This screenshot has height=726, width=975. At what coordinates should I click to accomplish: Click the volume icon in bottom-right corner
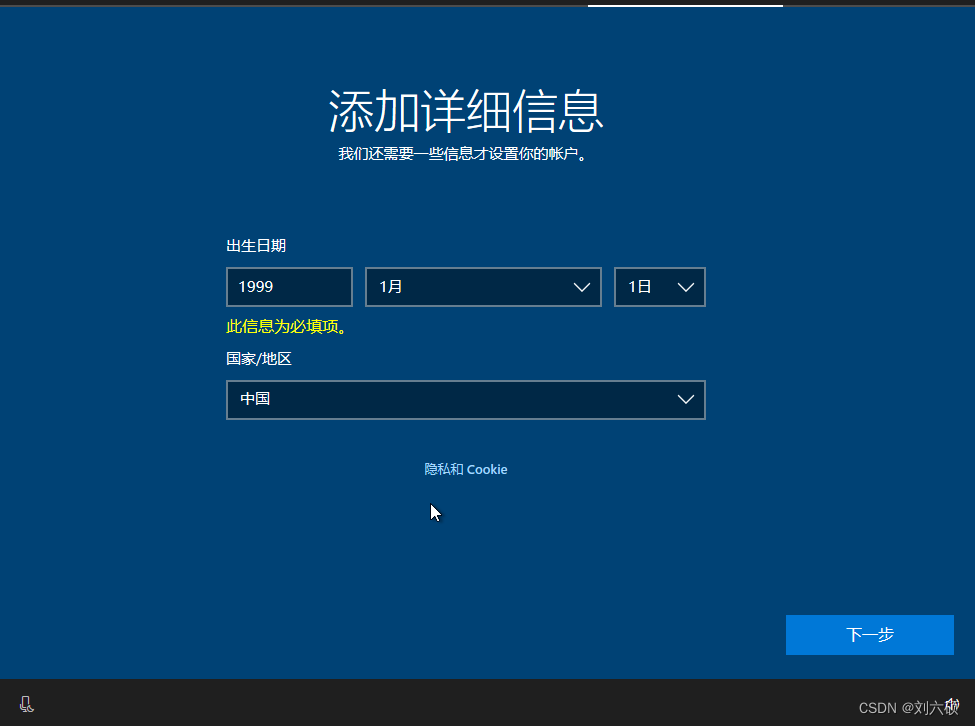tap(952, 704)
